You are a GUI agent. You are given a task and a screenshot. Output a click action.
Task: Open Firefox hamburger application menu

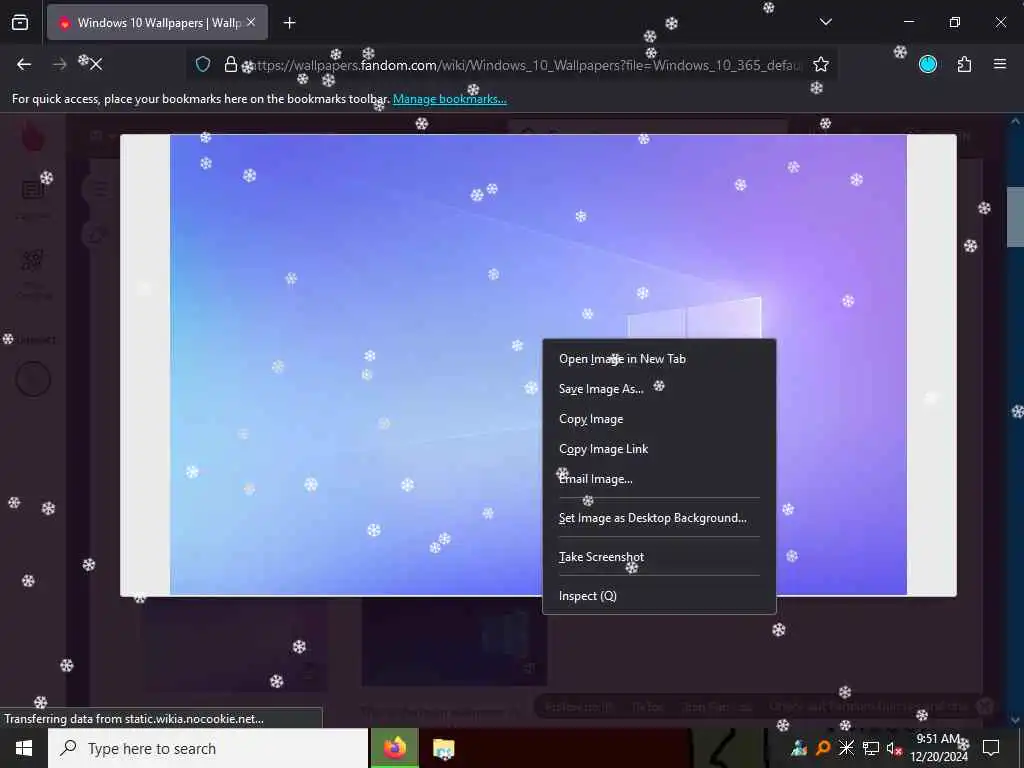click(x=1000, y=64)
